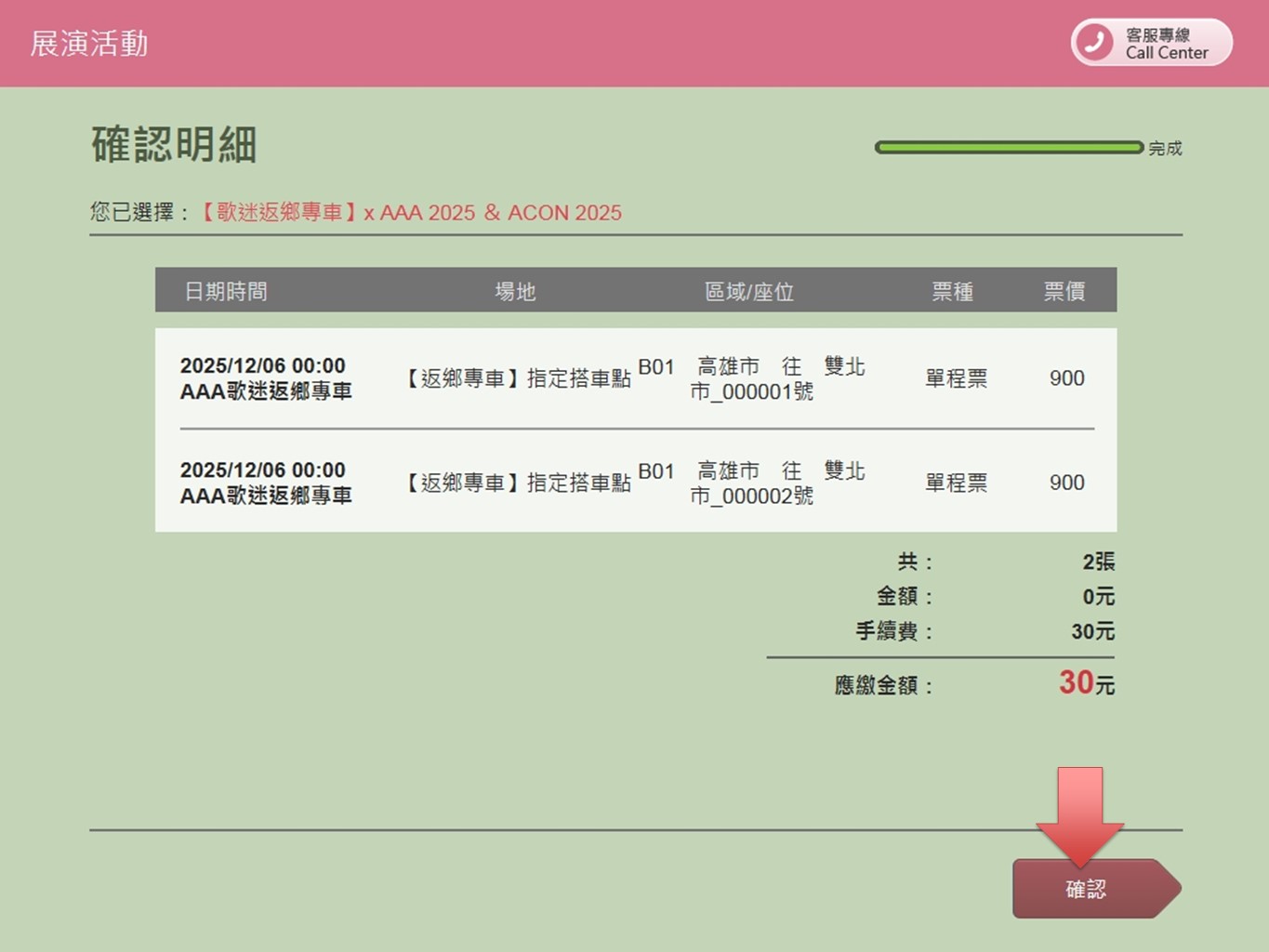Viewport: 1269px width, 952px height.
Task: Click the phone icon in Call Center button
Action: pyautogui.click(x=1094, y=43)
